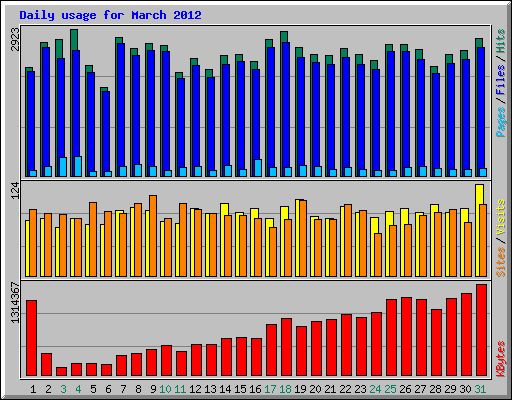Click the cyan pages bar for day 16

pos(258,168)
